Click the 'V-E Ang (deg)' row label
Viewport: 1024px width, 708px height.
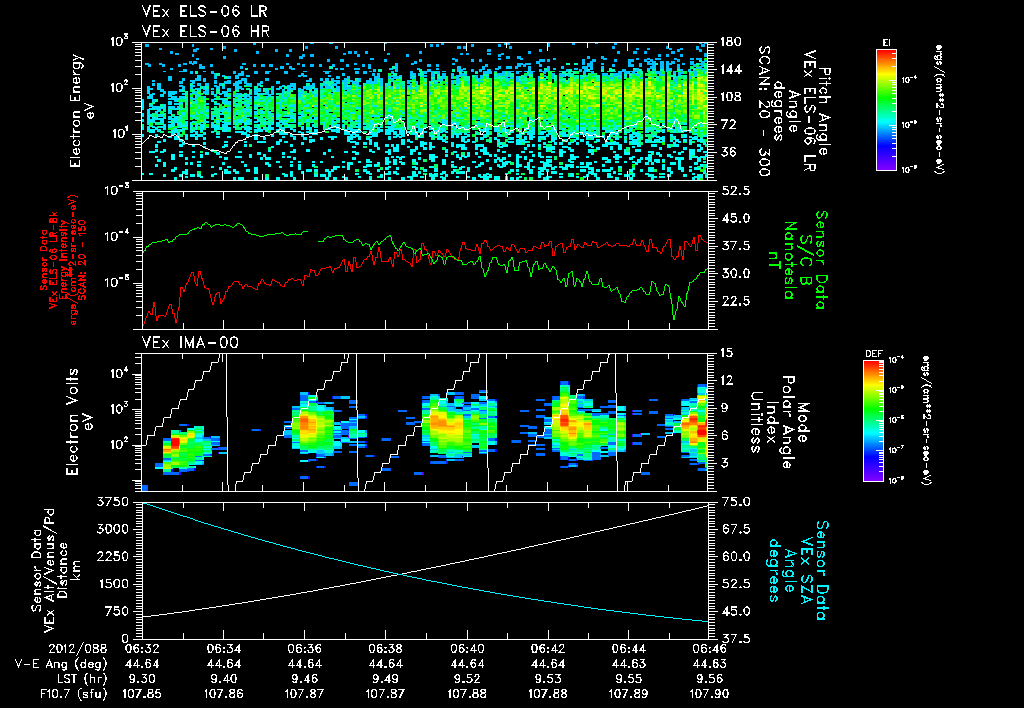pos(61,664)
